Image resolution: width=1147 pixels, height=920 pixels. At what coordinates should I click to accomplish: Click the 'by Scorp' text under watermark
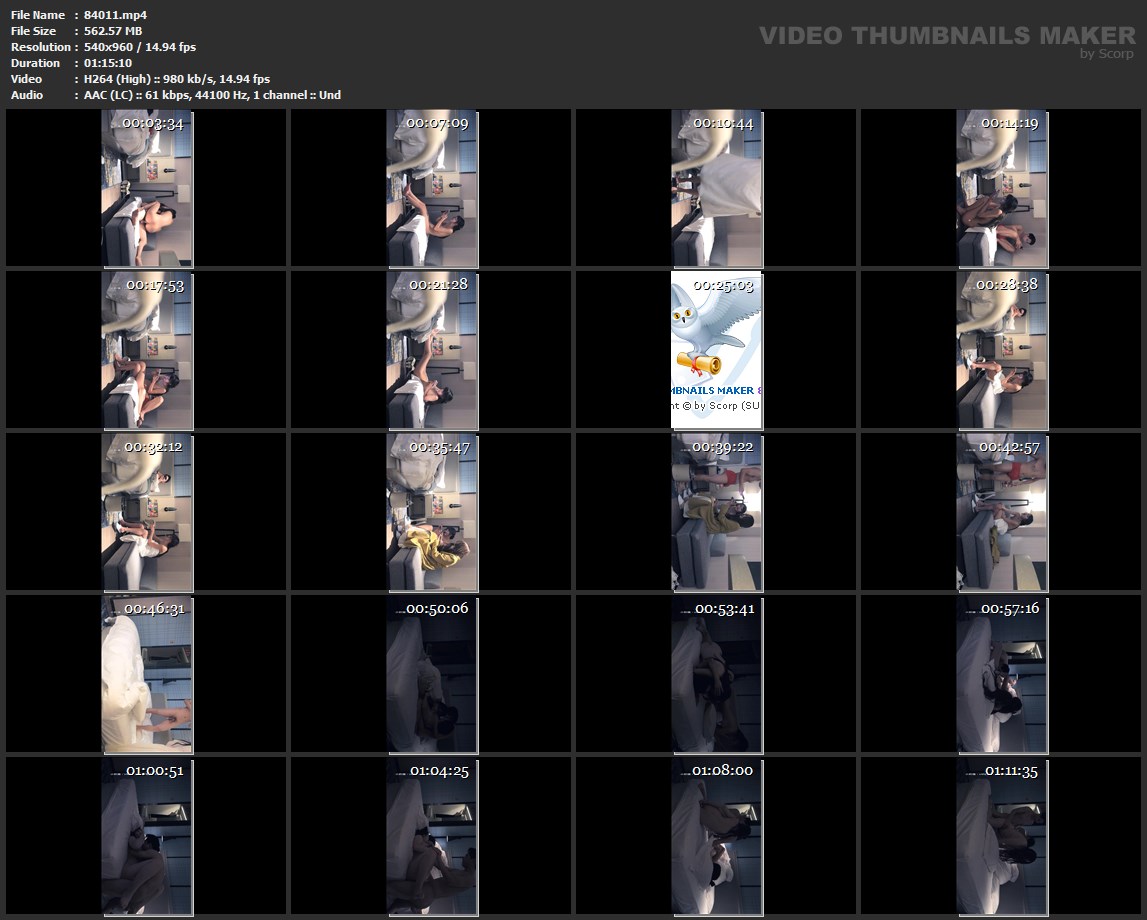tap(1106, 54)
